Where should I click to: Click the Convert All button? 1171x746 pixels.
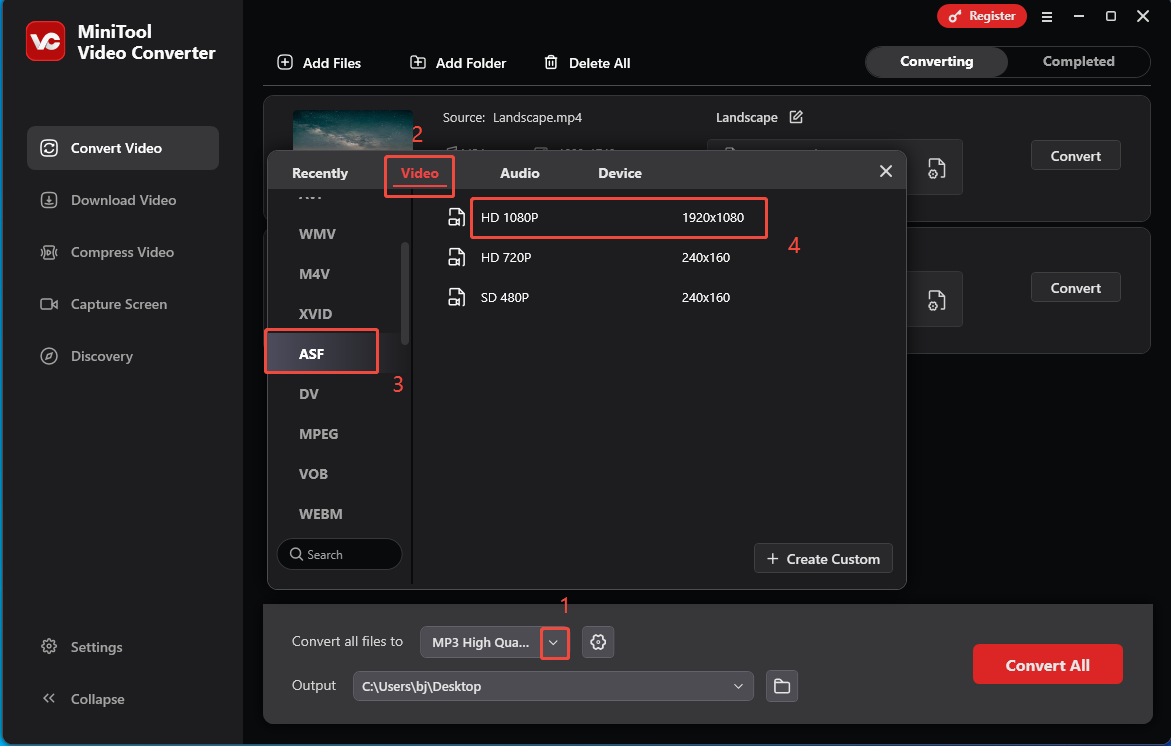pyautogui.click(x=1047, y=664)
